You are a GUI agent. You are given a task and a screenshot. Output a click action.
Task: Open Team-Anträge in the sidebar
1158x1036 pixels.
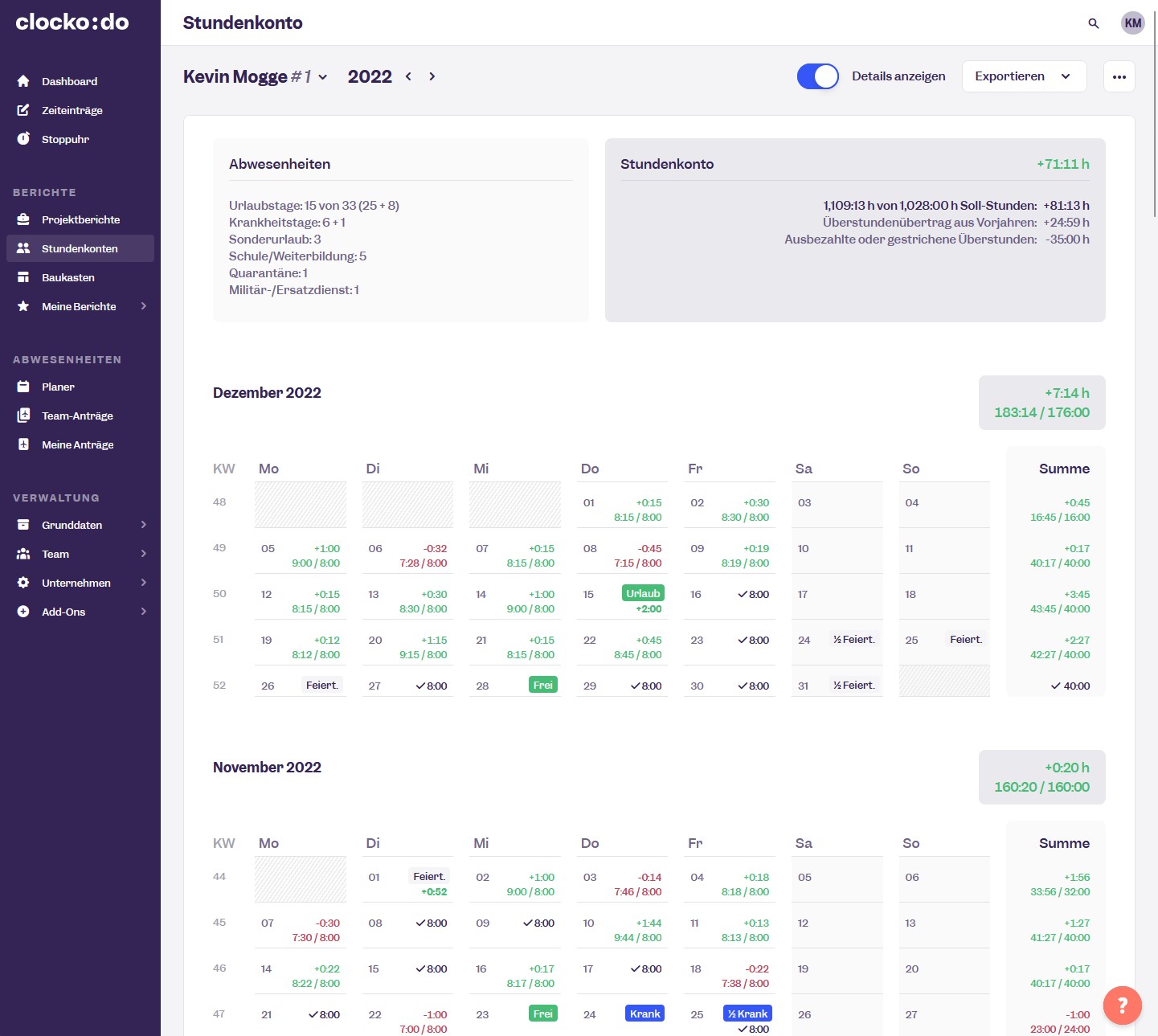pyautogui.click(x=77, y=416)
